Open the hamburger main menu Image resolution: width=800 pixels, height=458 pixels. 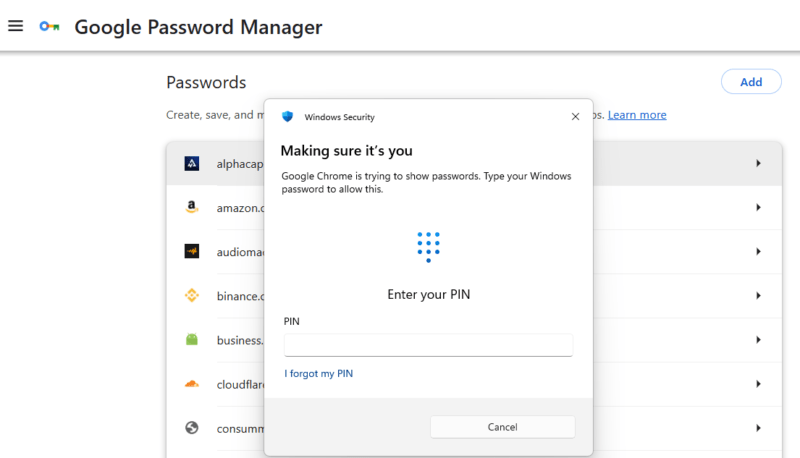tap(15, 26)
